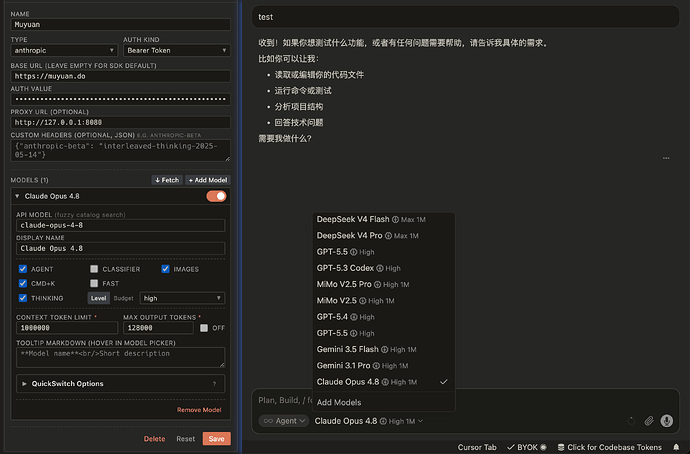Uncheck the IMAGES checkbox
This screenshot has width=690, height=454.
click(x=165, y=269)
